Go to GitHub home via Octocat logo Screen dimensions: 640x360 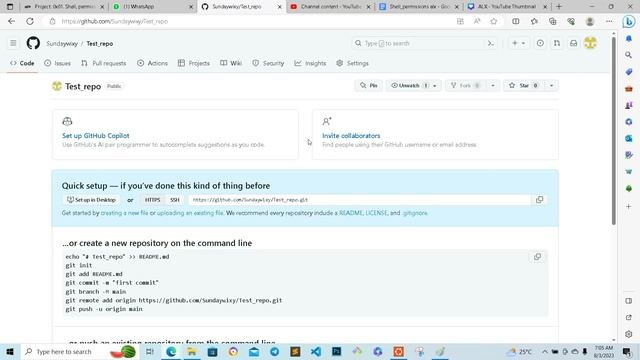33,43
